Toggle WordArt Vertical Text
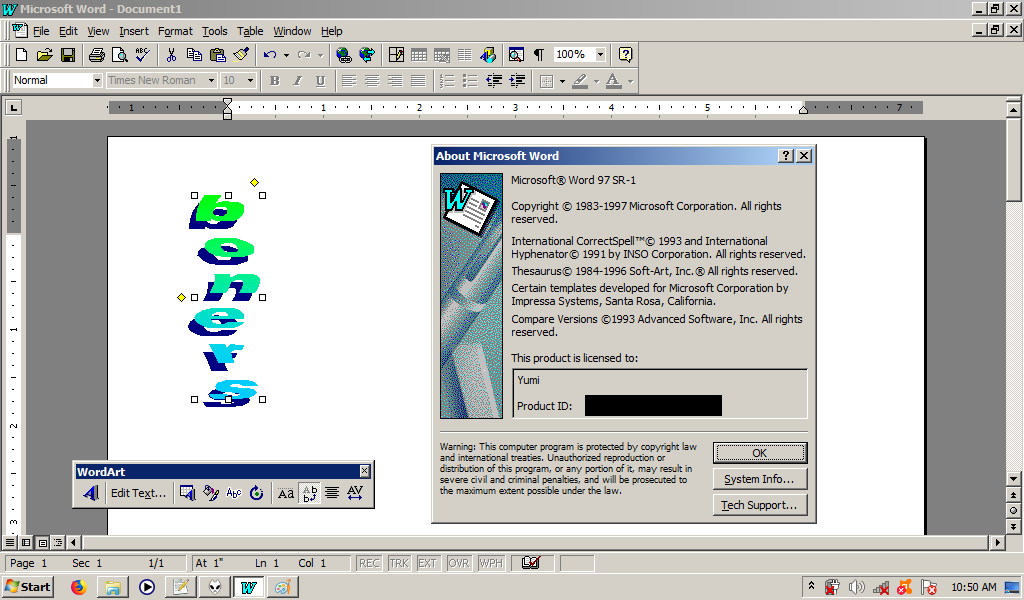 (x=310, y=493)
